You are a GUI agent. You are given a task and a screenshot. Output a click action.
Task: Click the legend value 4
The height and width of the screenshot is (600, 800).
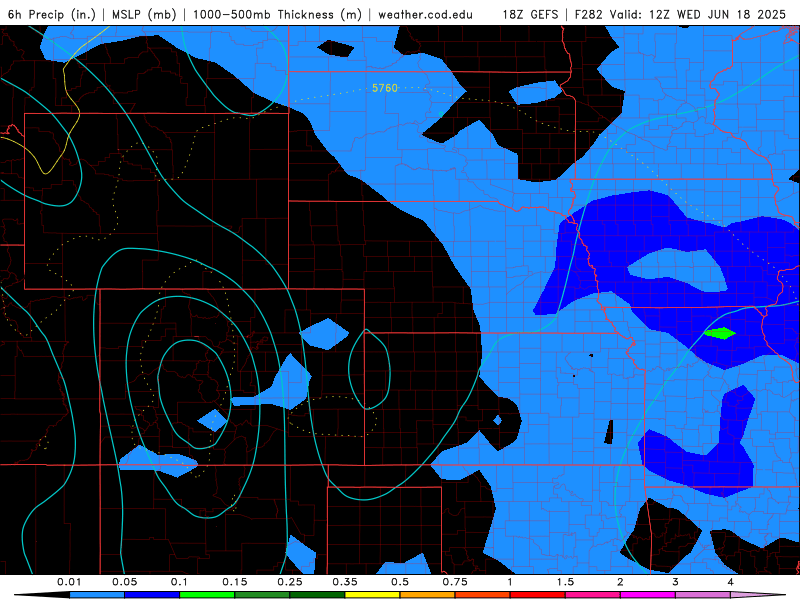pos(730,582)
